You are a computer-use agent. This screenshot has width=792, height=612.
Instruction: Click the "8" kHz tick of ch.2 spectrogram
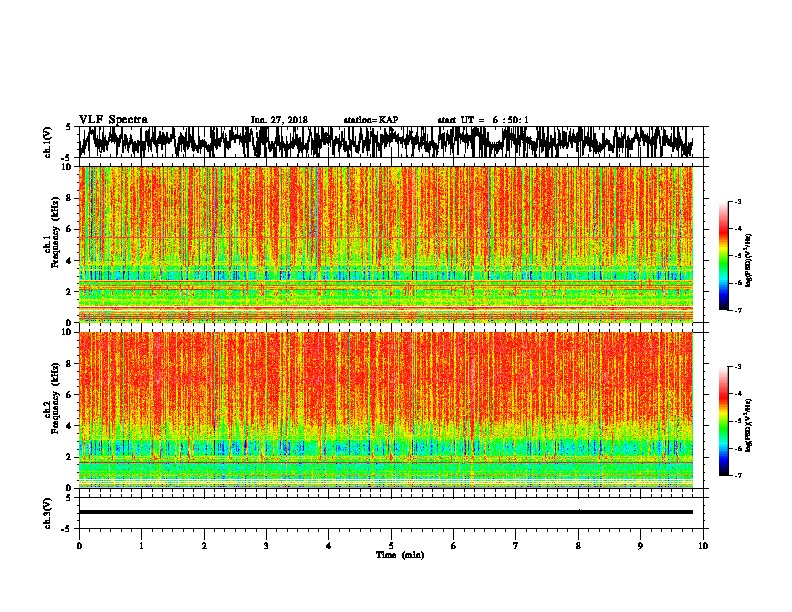click(x=70, y=364)
